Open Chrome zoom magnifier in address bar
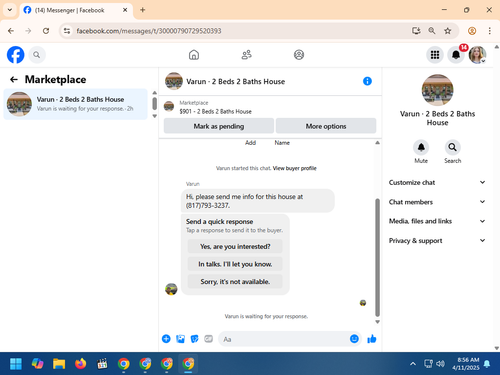Viewport: 500px width, 375px height. pyautogui.click(x=432, y=31)
